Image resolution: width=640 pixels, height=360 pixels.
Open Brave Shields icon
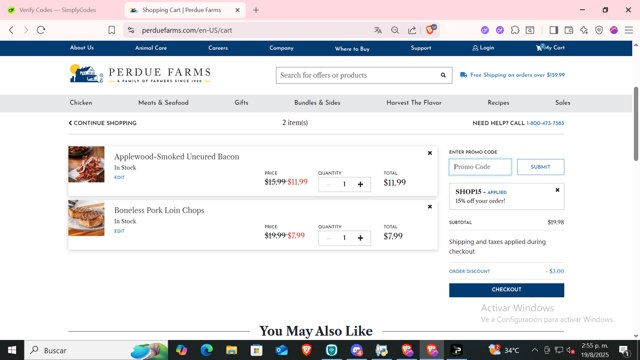coord(430,30)
